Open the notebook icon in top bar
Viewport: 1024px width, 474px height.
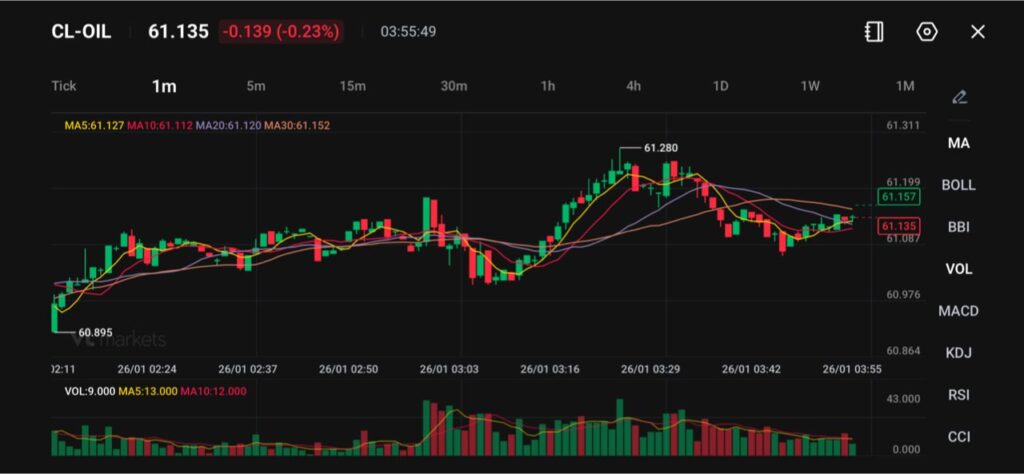tap(874, 32)
